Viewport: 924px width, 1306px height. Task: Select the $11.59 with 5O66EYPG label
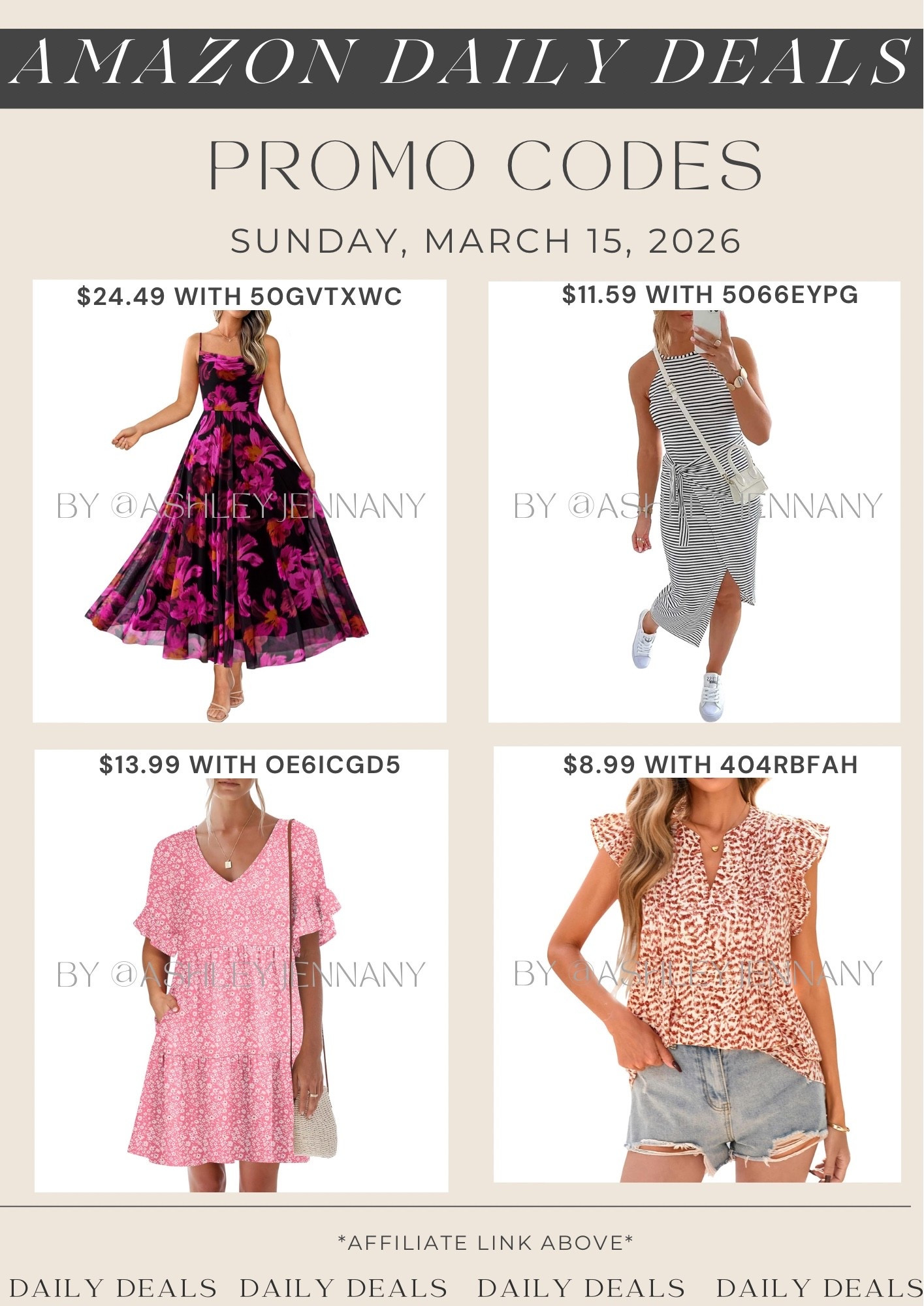point(710,295)
